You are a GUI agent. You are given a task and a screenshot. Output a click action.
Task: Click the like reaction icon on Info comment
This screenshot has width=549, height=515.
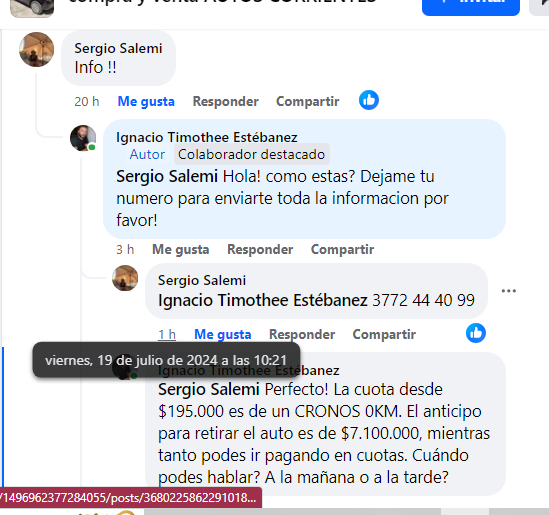[369, 100]
